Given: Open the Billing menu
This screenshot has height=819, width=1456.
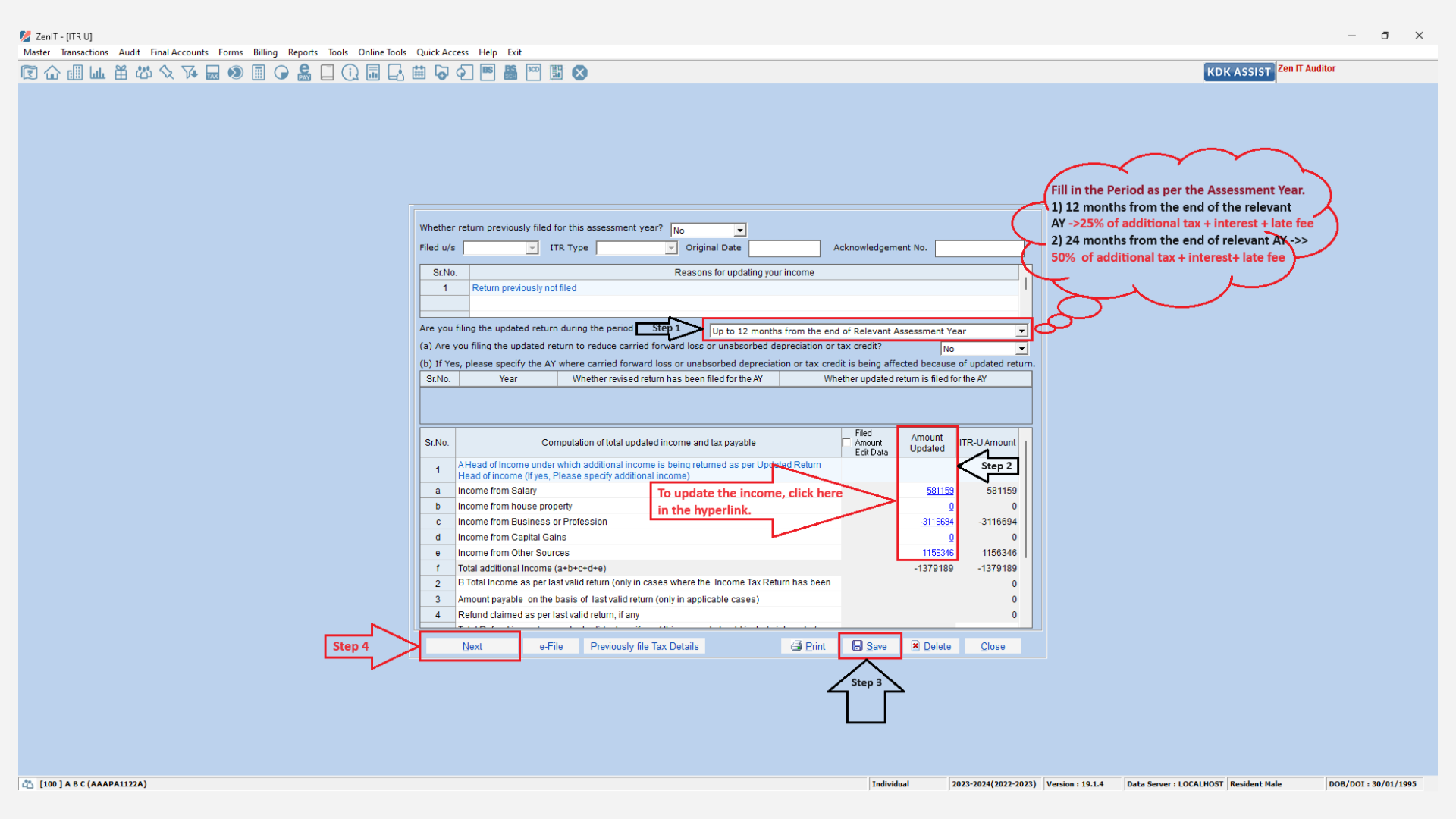Looking at the screenshot, I should tap(265, 52).
